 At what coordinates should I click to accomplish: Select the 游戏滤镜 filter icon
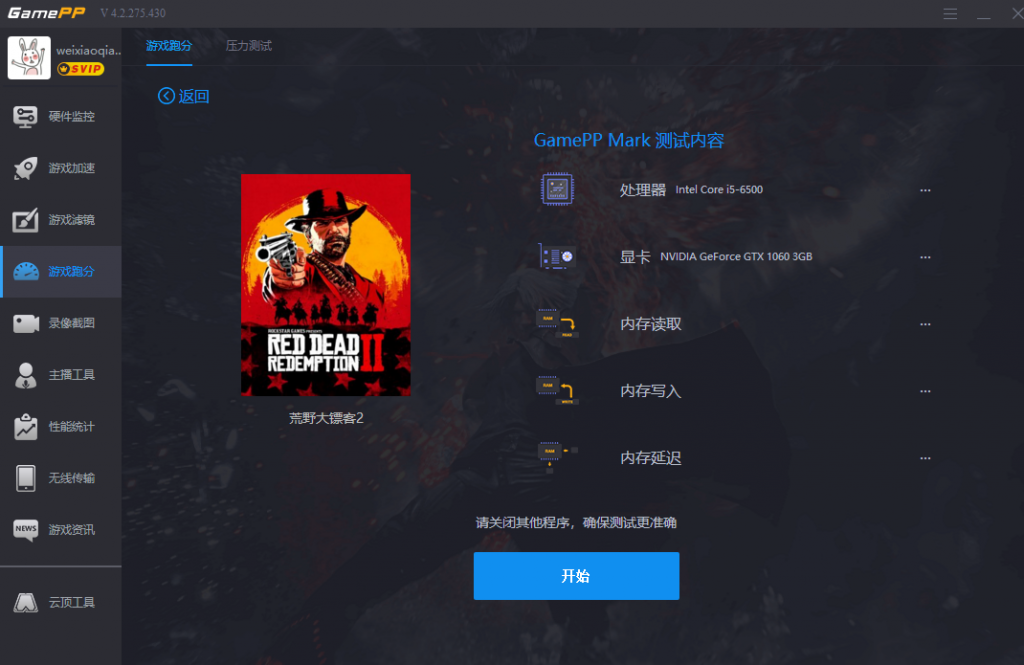click(x=25, y=220)
